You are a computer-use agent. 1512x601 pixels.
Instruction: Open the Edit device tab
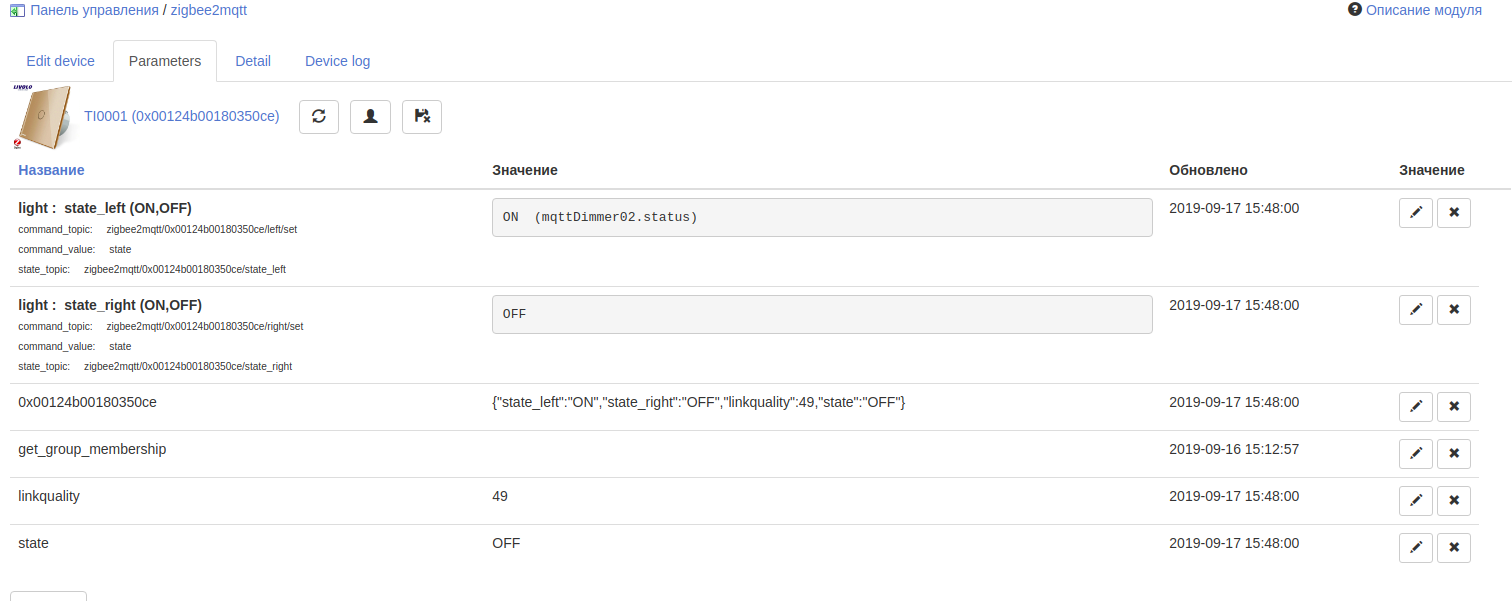coord(60,61)
